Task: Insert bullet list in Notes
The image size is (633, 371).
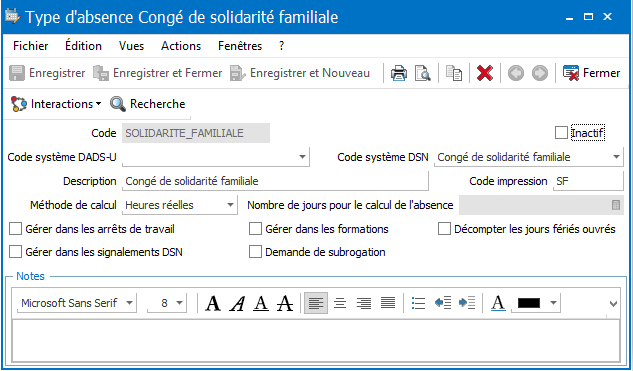Action: click(x=418, y=303)
